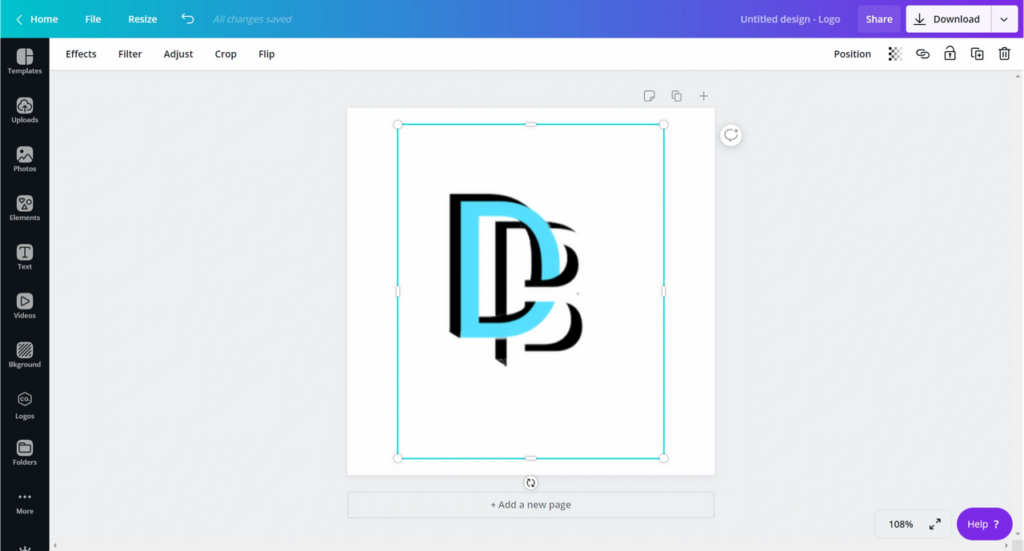The height and width of the screenshot is (551, 1024).
Task: Delete the selected element with trash icon
Action: (x=1004, y=54)
